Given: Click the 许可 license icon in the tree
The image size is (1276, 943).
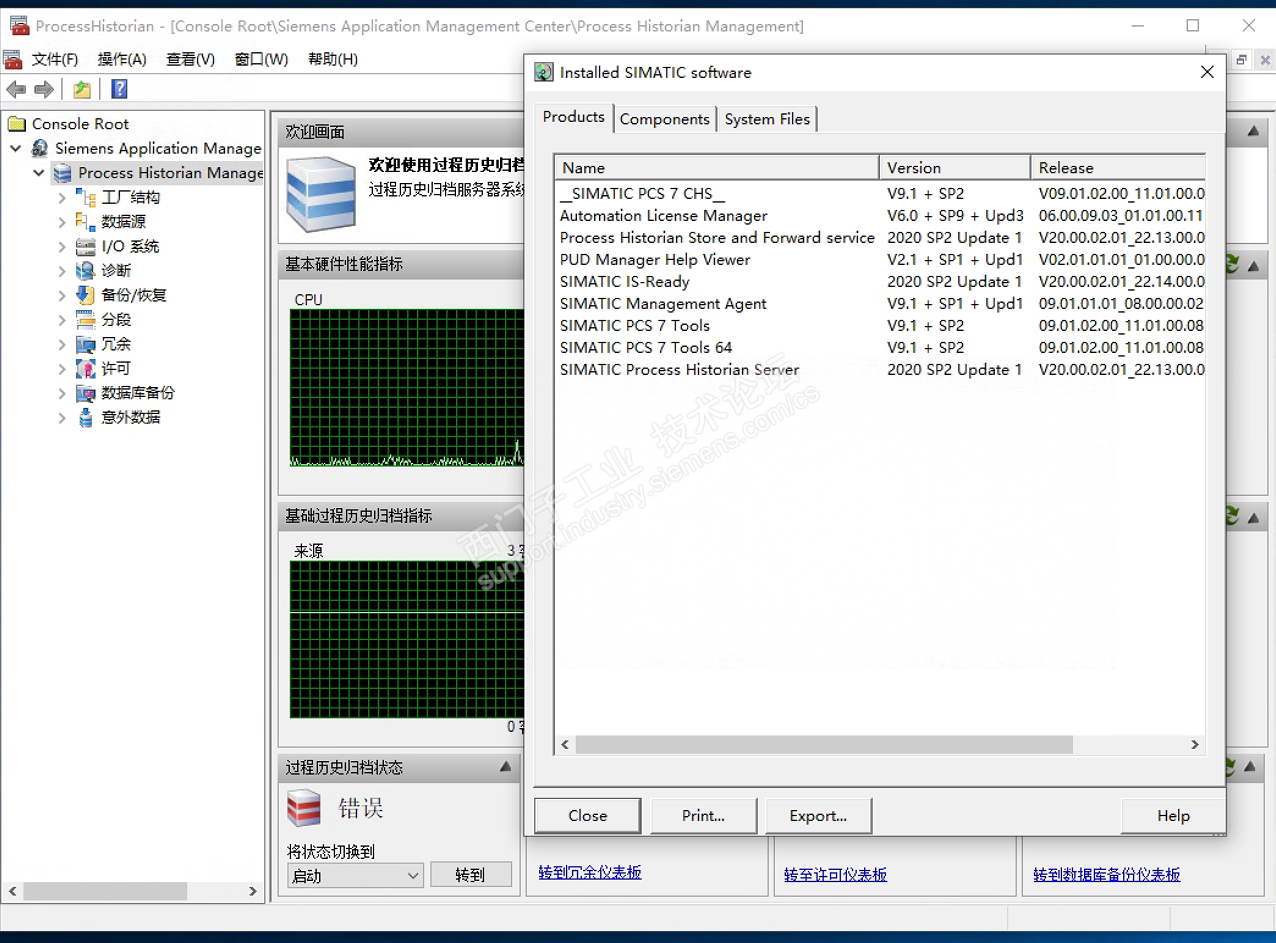Looking at the screenshot, I should coord(86,368).
